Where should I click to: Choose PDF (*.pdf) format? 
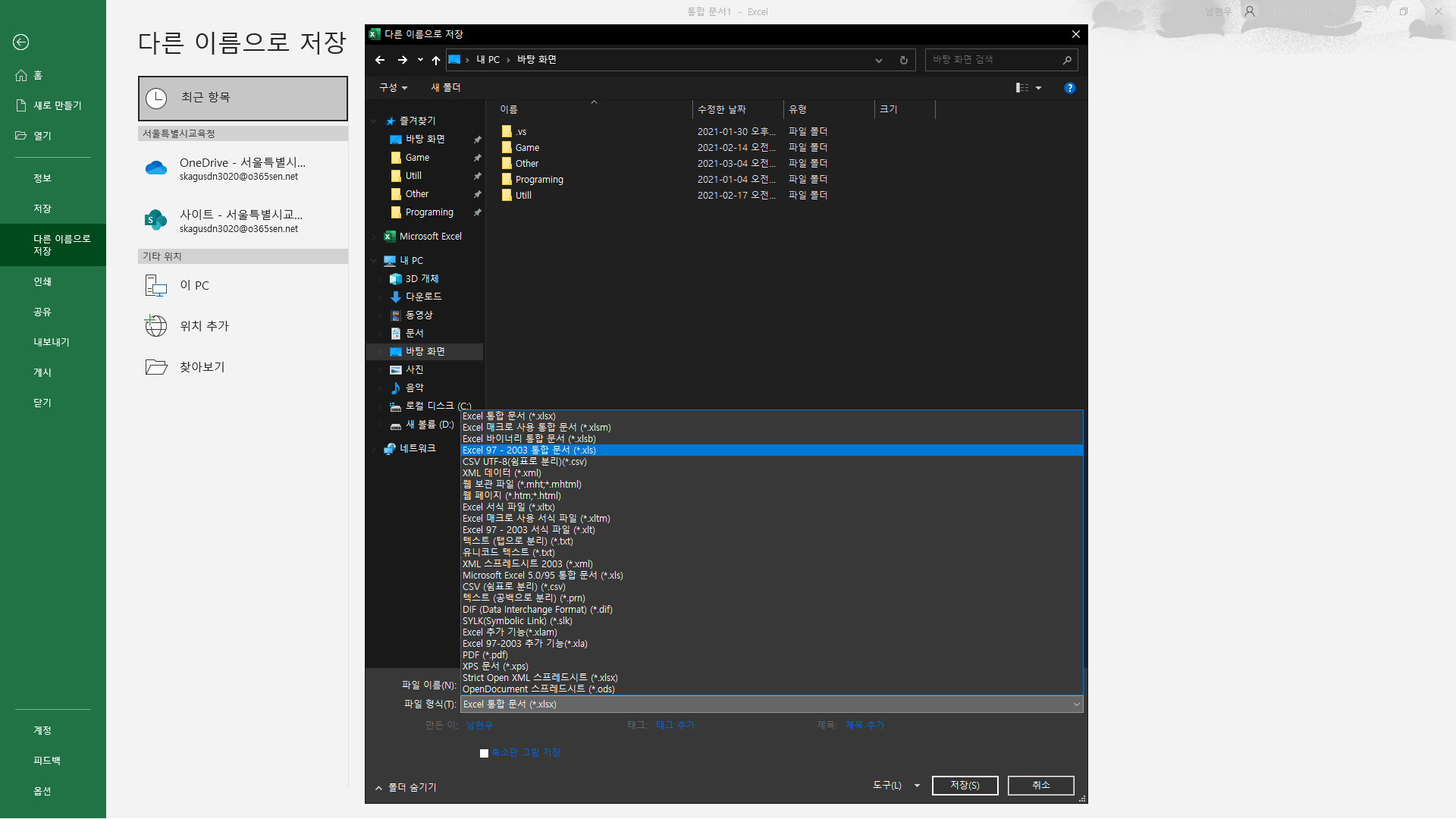click(x=772, y=655)
